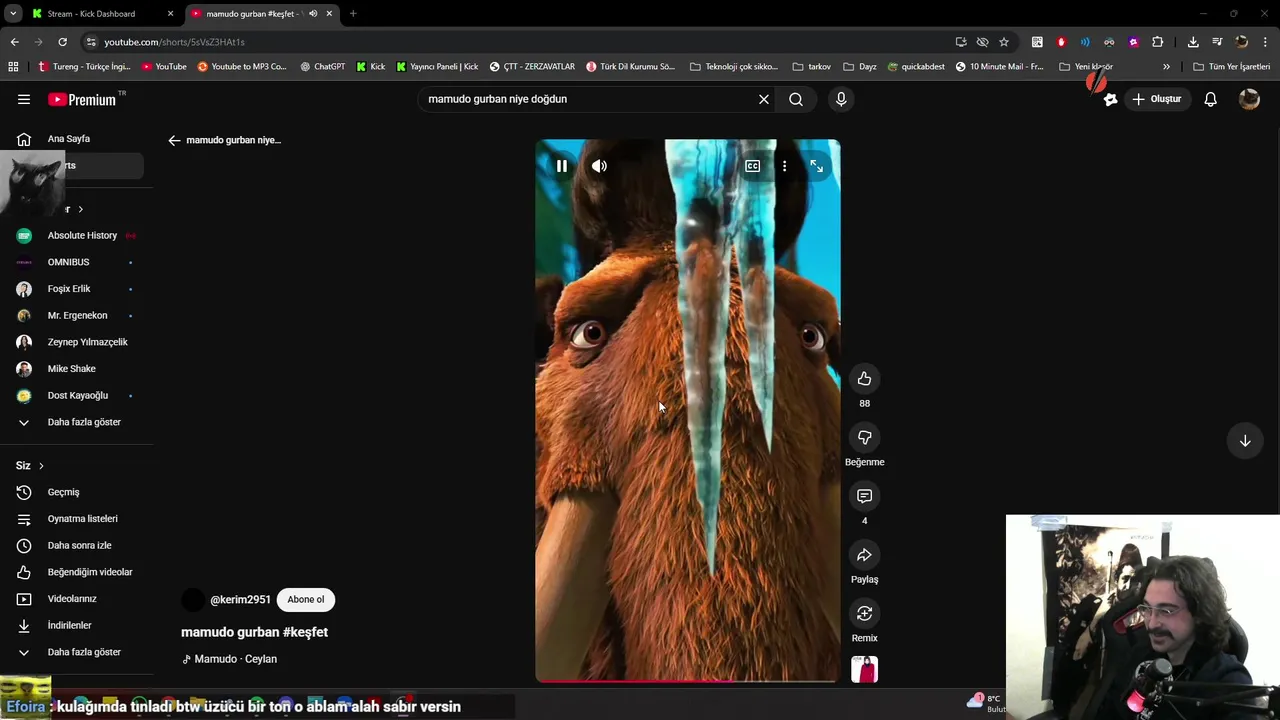Go back to the mamudo gurban search results
The image size is (1280, 720).
[174, 140]
